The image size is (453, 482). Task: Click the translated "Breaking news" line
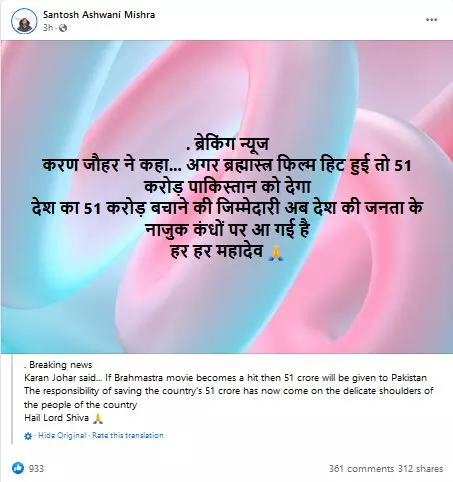pos(60,365)
